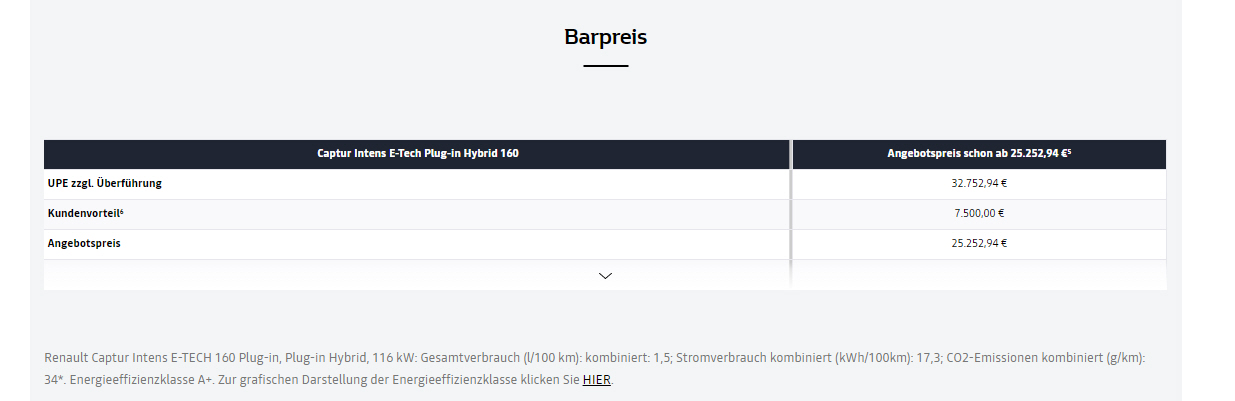Click the Barpreis section heading
Image resolution: width=1235 pixels, height=401 pixels.
coord(605,37)
